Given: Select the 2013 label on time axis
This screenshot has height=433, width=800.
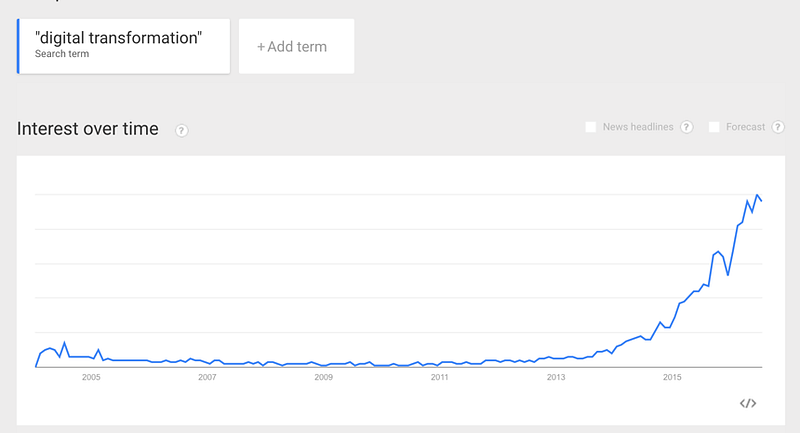Looking at the screenshot, I should (x=556, y=377).
